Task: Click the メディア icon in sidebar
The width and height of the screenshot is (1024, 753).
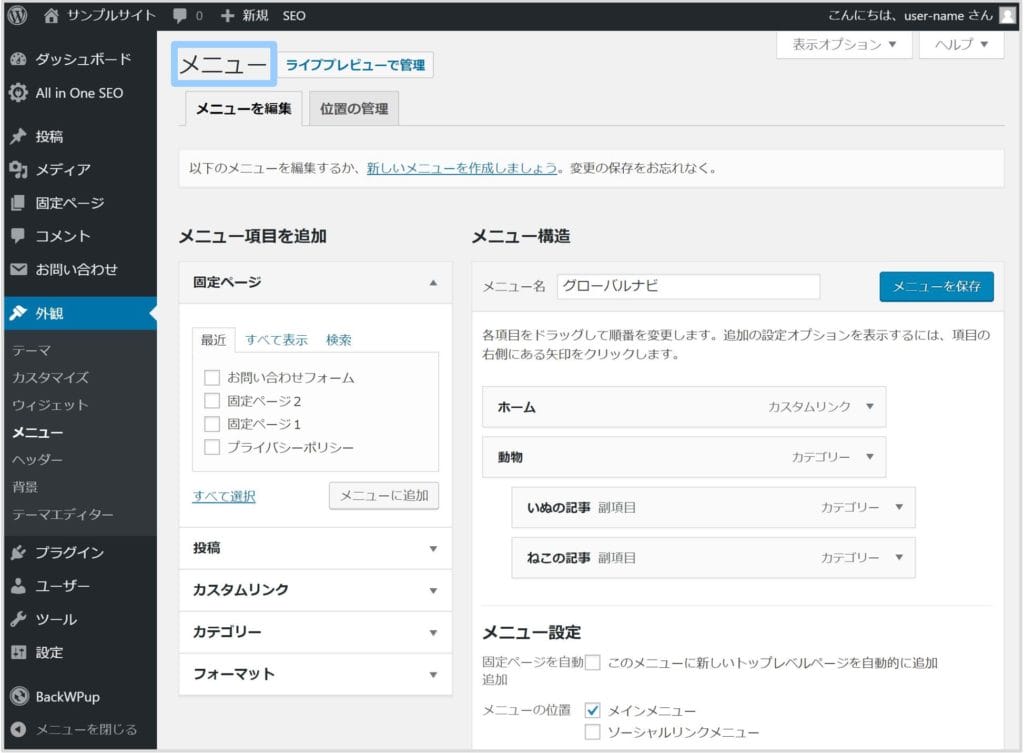Action: tap(18, 170)
